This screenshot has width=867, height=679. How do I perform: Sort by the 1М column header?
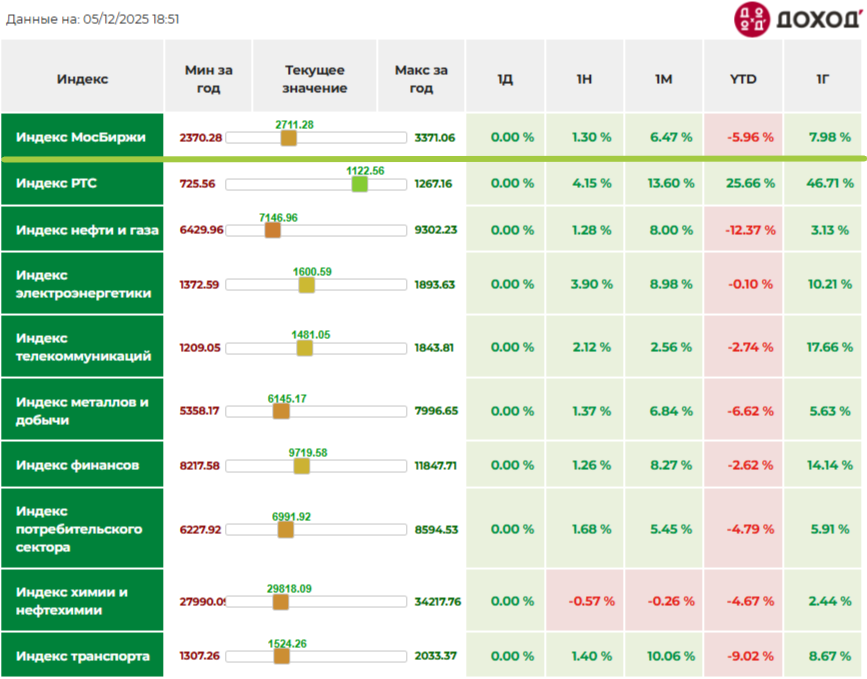click(x=664, y=76)
